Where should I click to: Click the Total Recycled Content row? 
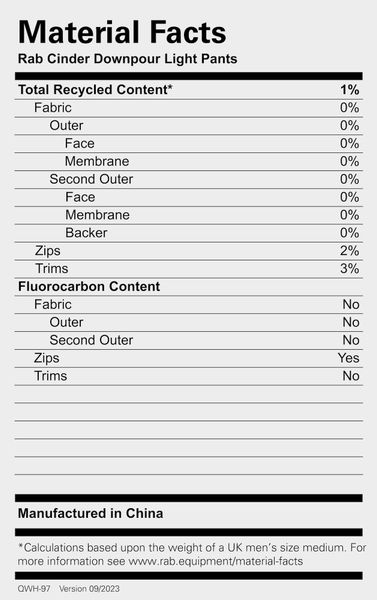(189, 90)
